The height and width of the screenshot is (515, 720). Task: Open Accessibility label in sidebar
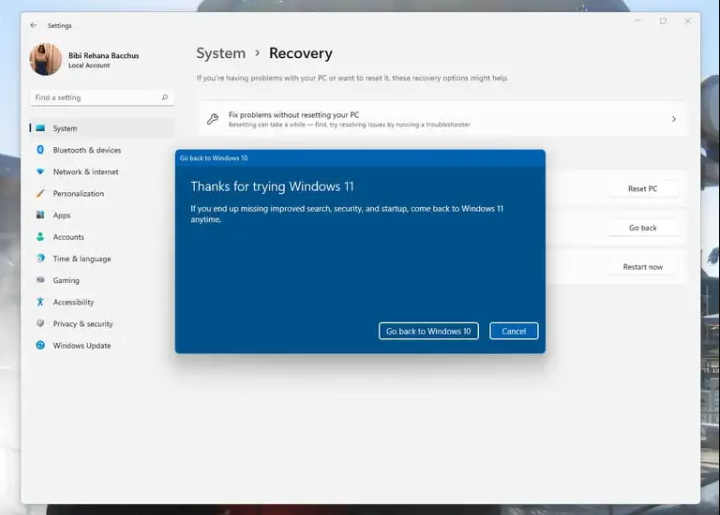(73, 302)
